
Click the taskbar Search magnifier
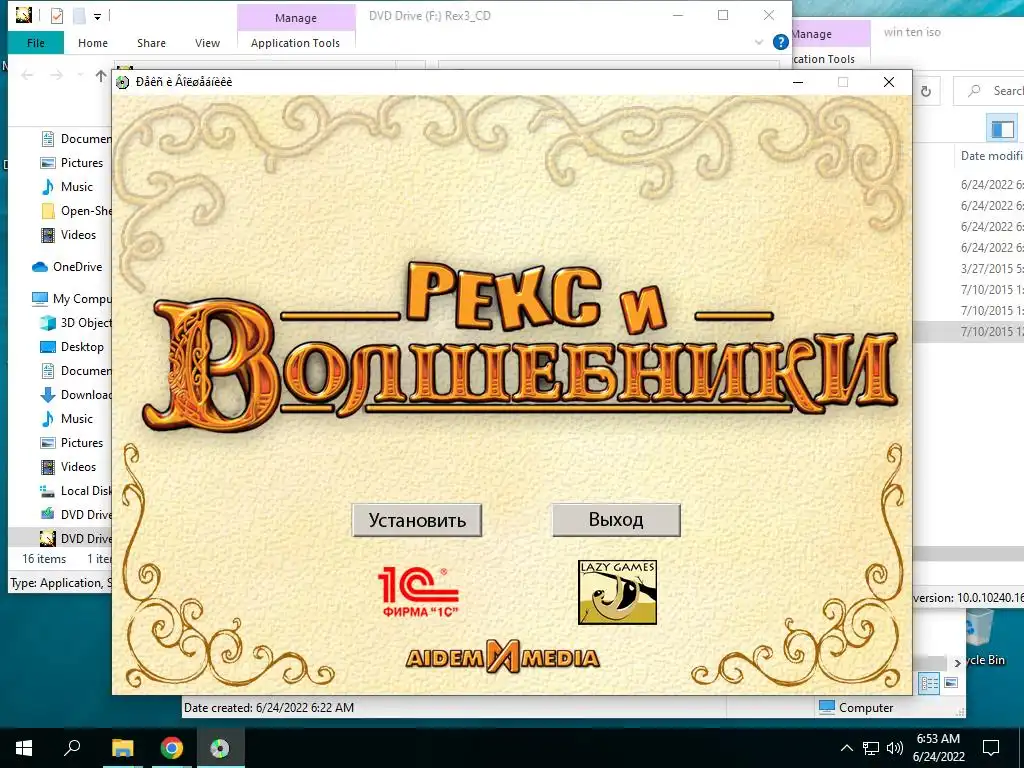pyautogui.click(x=72, y=748)
